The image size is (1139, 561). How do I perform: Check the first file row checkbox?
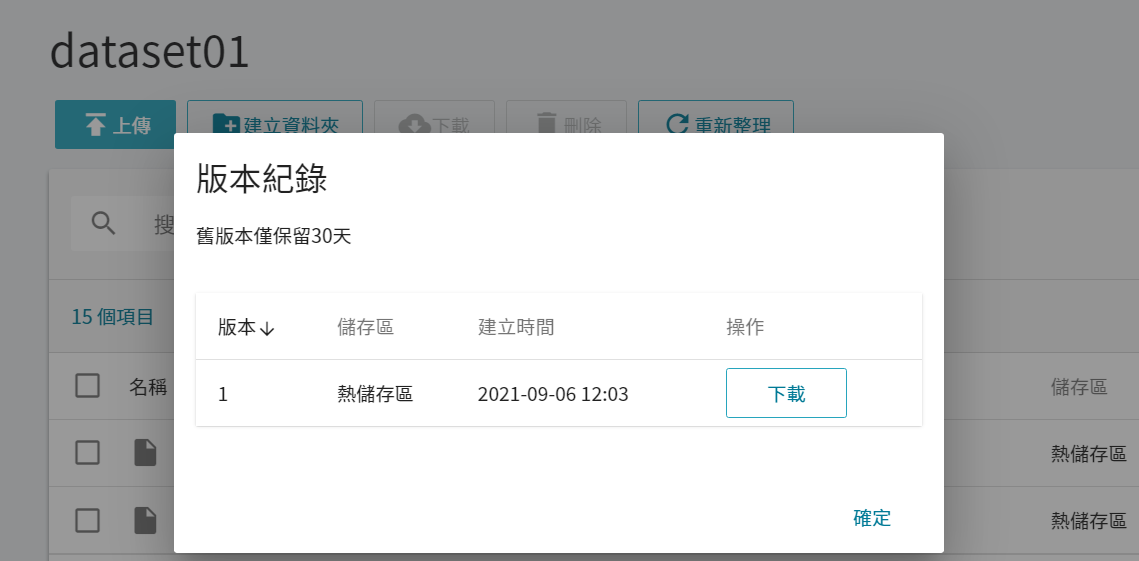point(87,453)
